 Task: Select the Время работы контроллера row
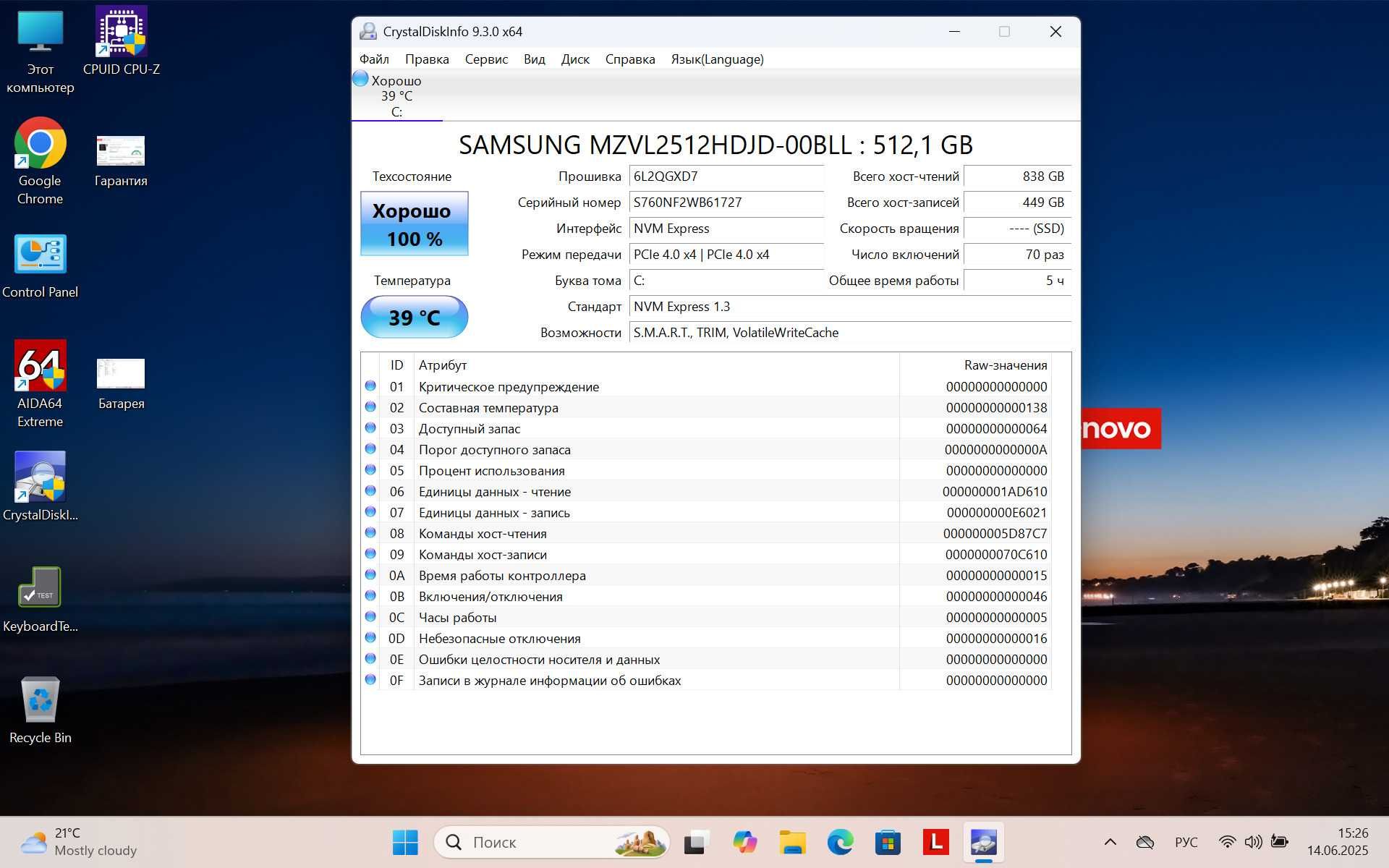706,576
